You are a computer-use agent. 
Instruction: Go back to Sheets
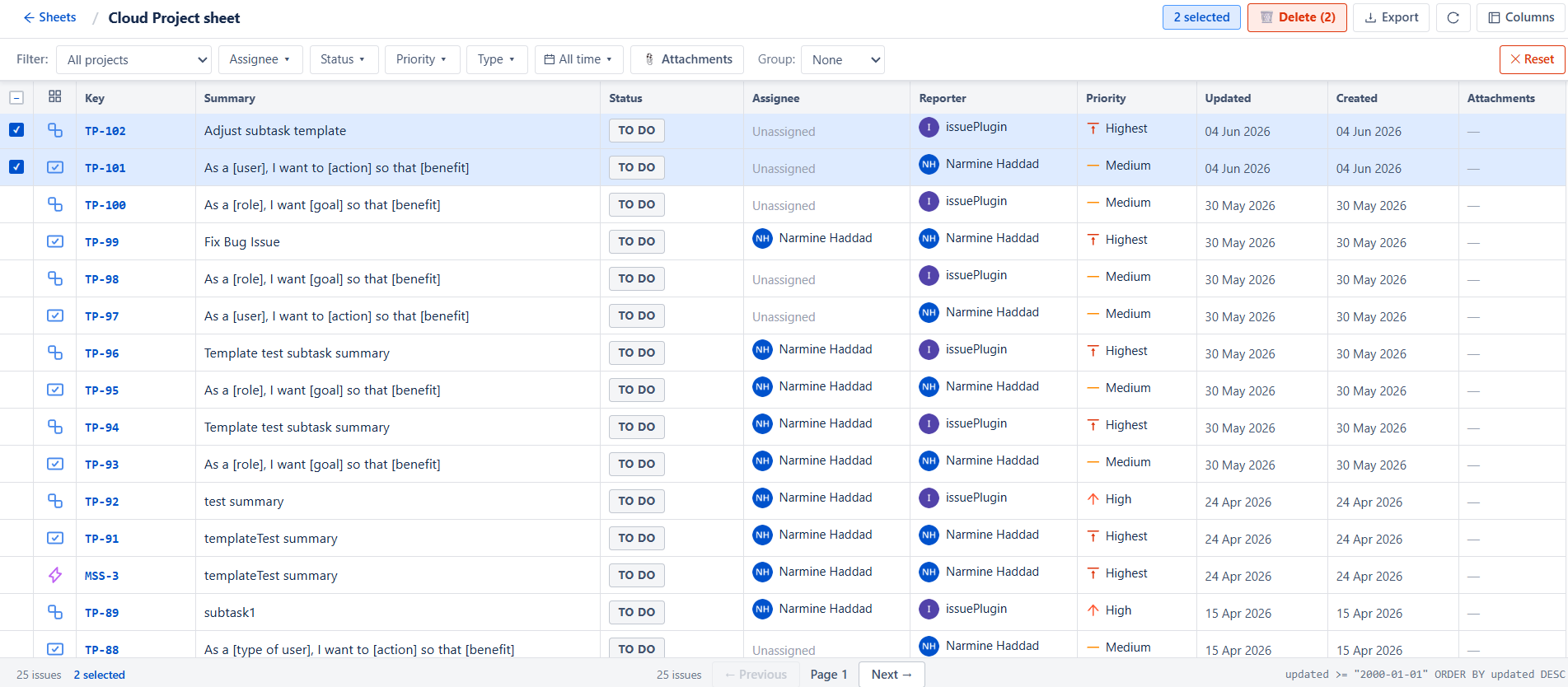coord(49,17)
